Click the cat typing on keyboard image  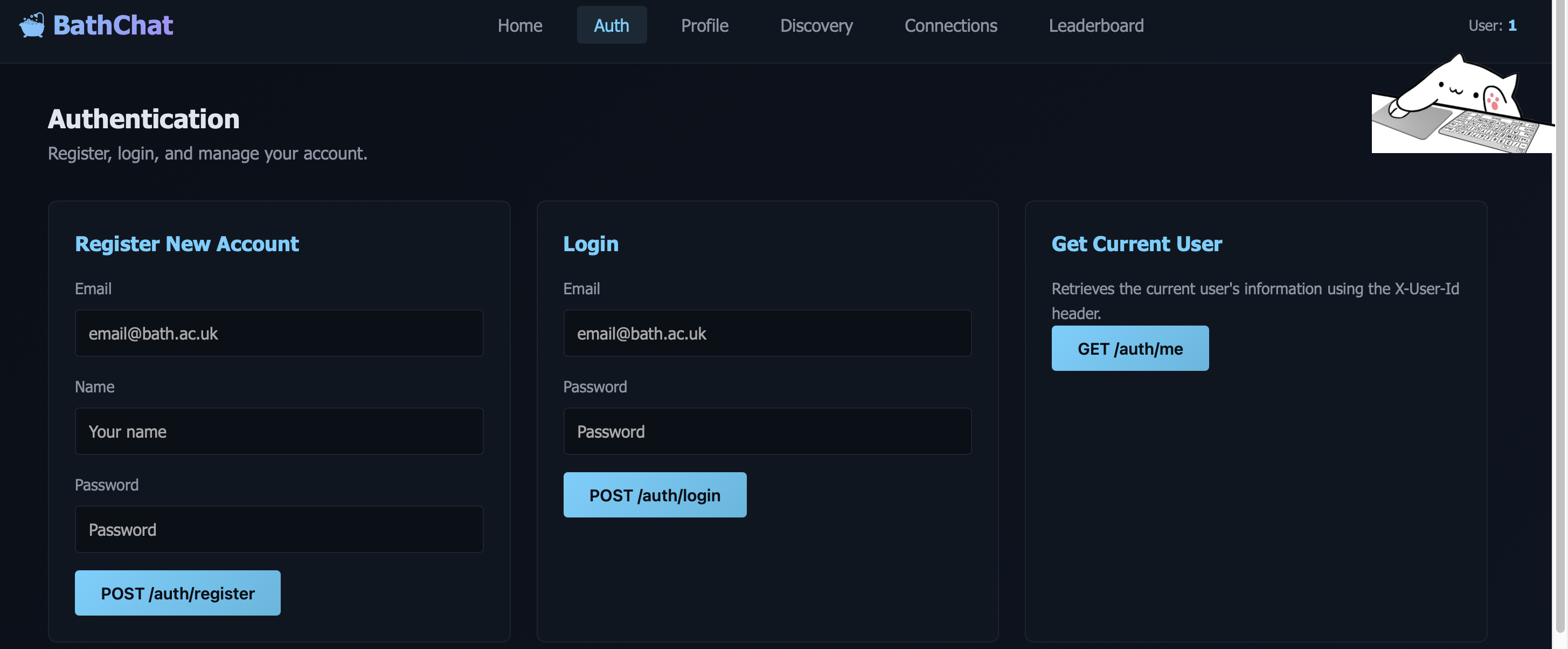pos(1462,103)
